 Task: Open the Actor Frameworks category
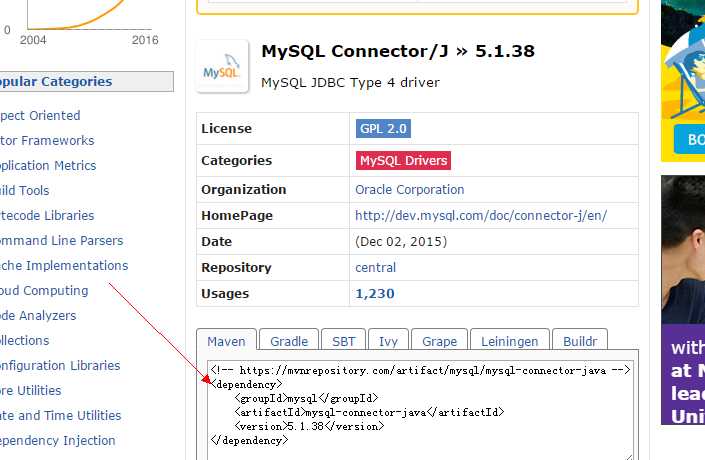tap(47, 141)
